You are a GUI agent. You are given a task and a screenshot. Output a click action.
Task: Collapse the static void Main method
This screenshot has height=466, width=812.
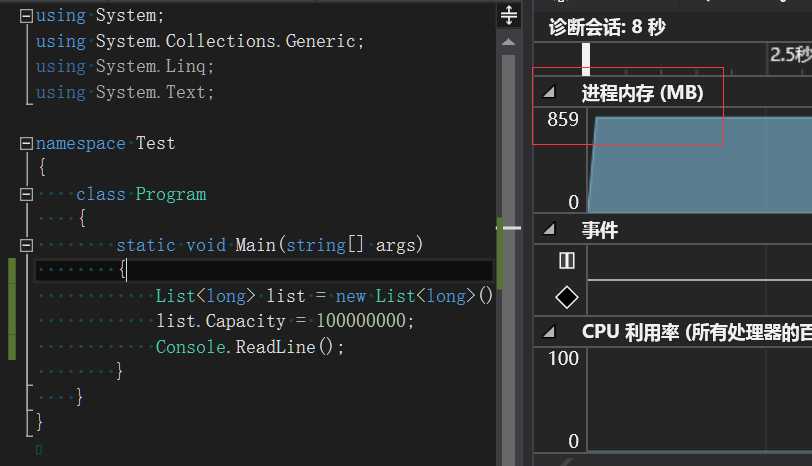click(x=26, y=245)
